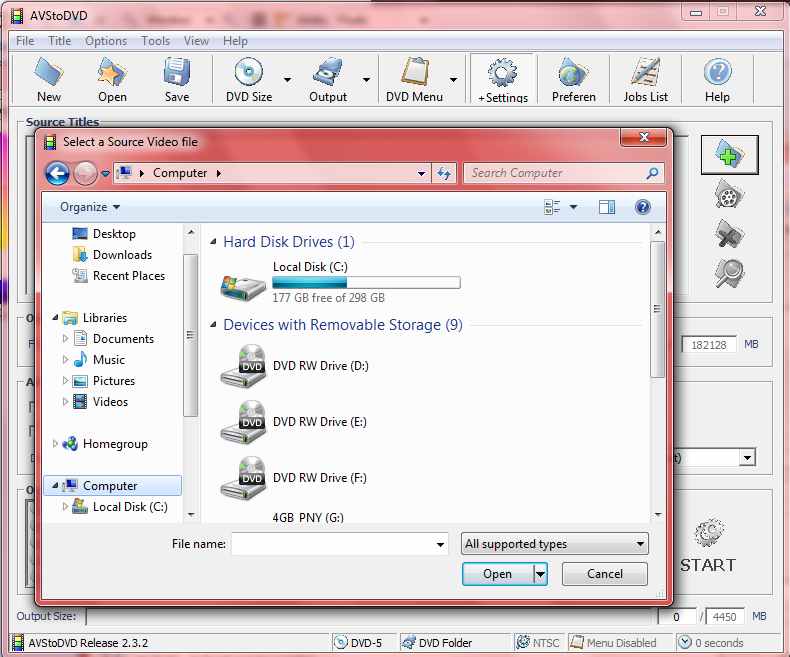Viewport: 790px width, 657px height.
Task: Click the Help toolbar icon
Action: pos(717,72)
